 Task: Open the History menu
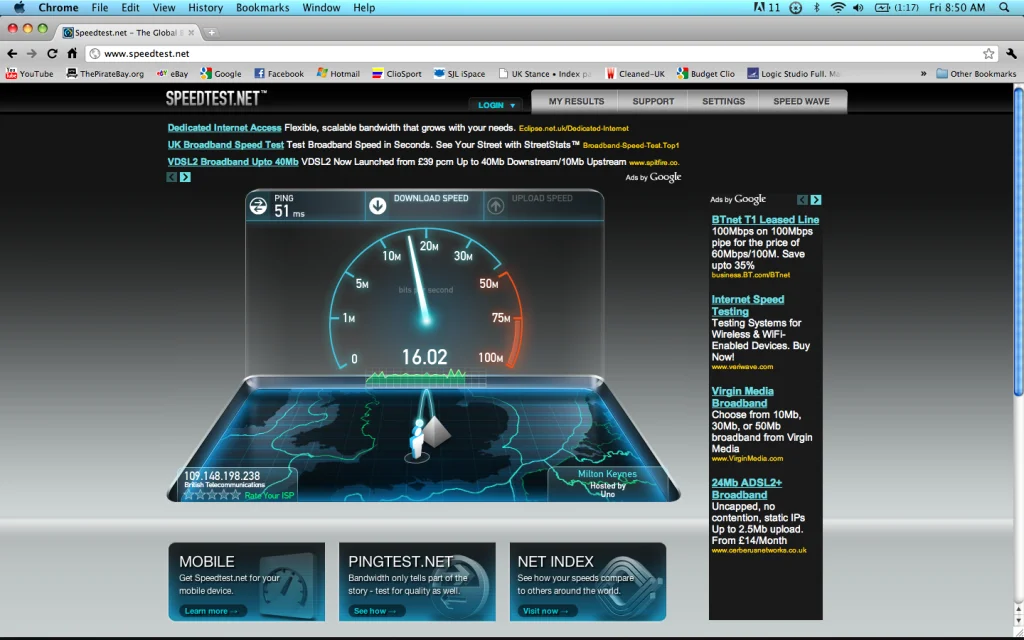pos(205,8)
